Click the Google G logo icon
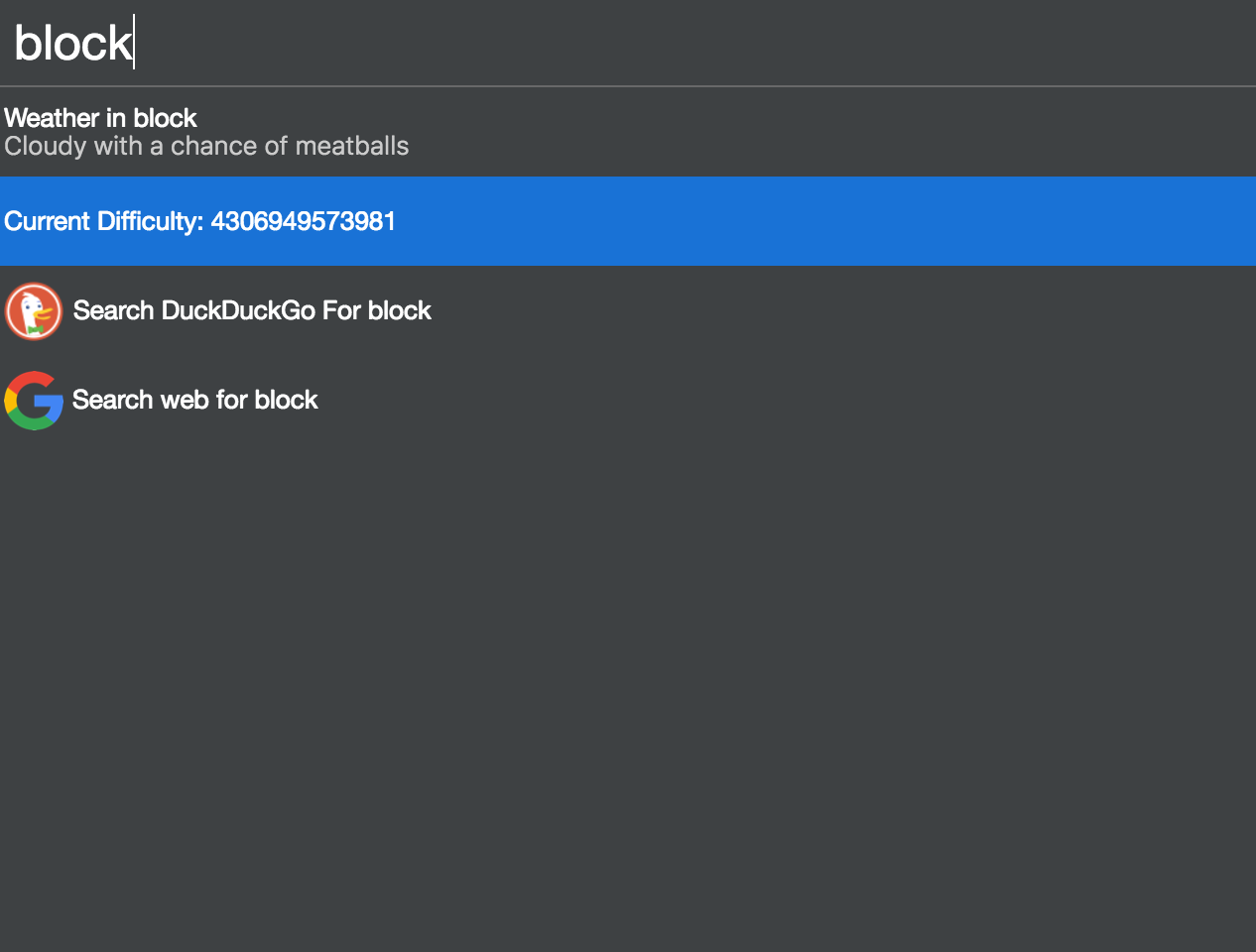Viewport: 1256px width, 952px height. [34, 401]
